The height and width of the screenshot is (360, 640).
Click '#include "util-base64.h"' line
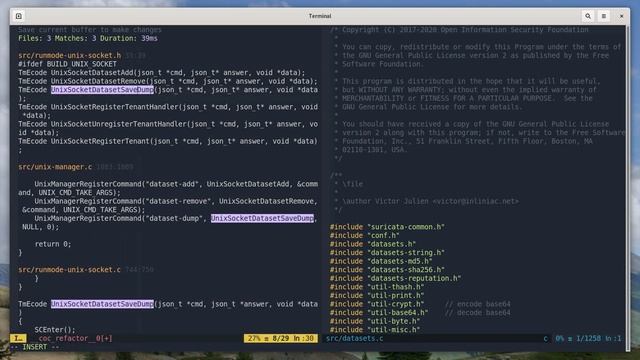click(379, 313)
